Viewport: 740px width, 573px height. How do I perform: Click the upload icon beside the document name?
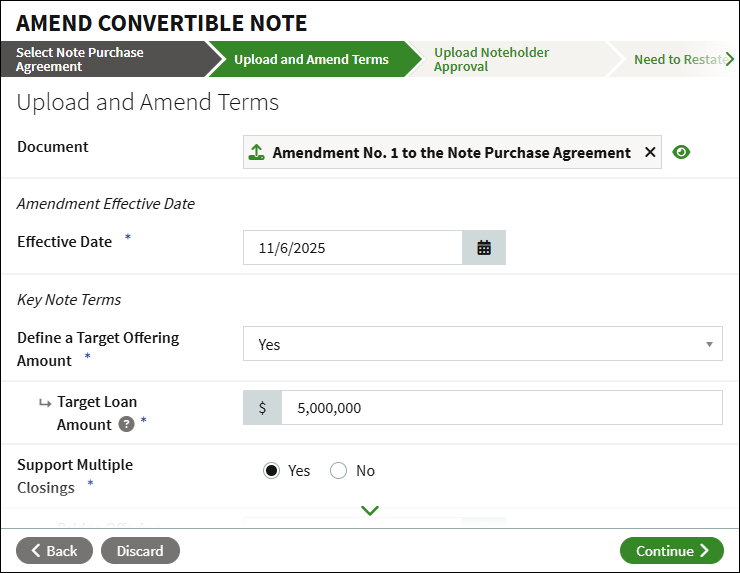pyautogui.click(x=257, y=153)
